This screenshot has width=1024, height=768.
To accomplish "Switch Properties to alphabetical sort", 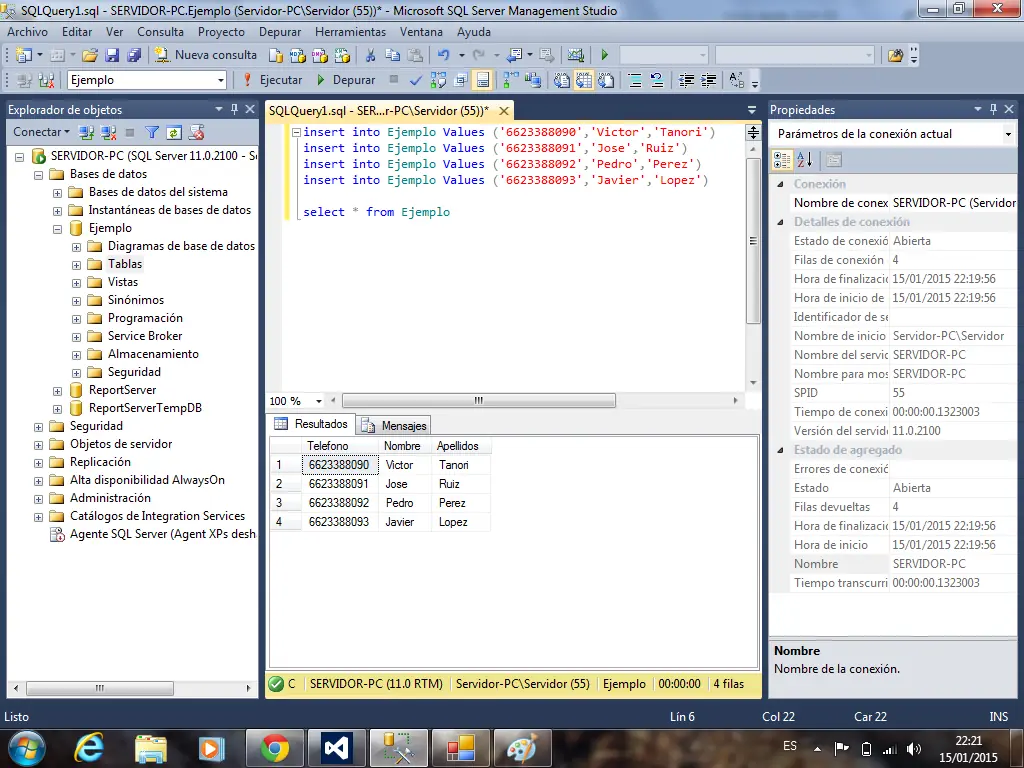I will click(805, 159).
